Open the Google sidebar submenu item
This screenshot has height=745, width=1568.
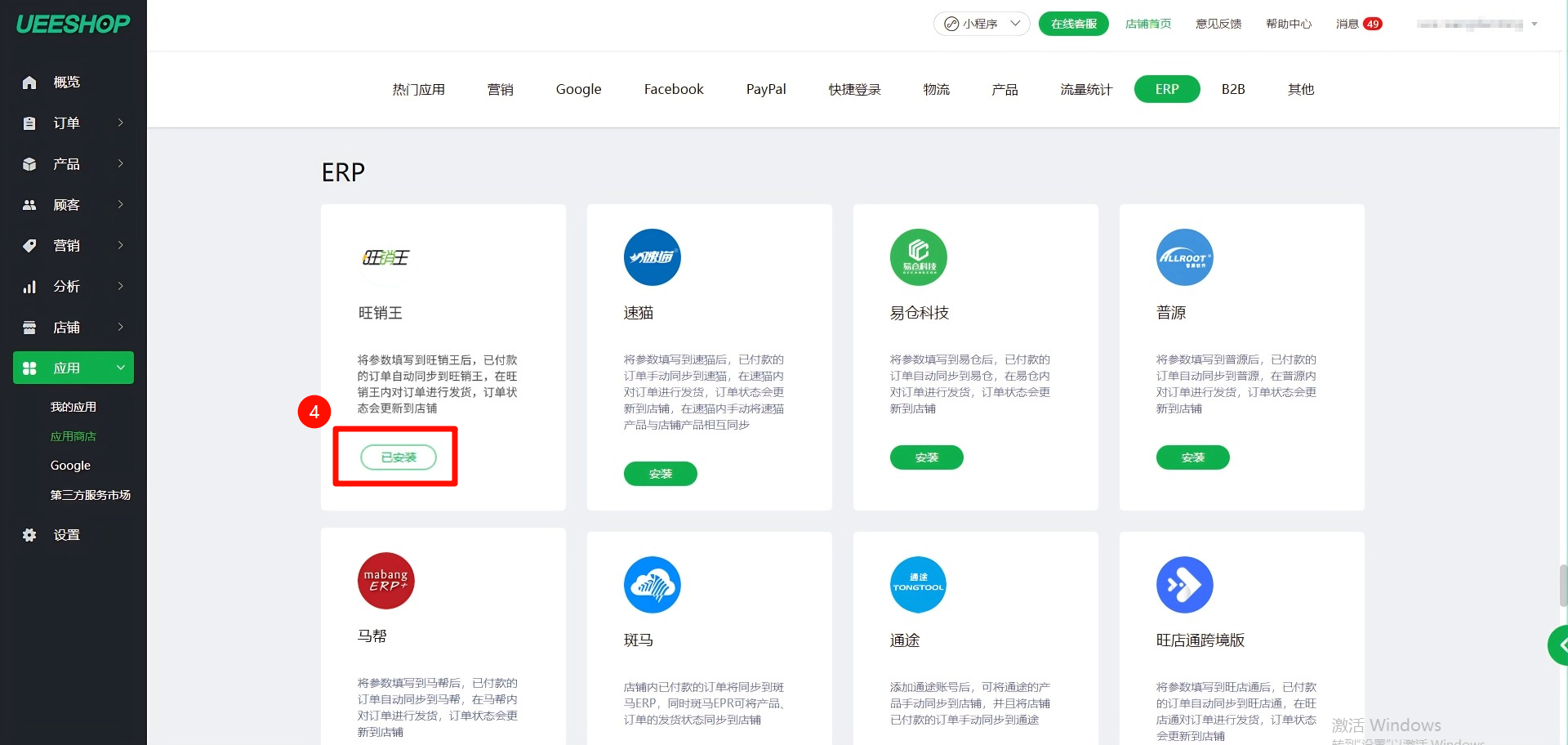(x=70, y=466)
